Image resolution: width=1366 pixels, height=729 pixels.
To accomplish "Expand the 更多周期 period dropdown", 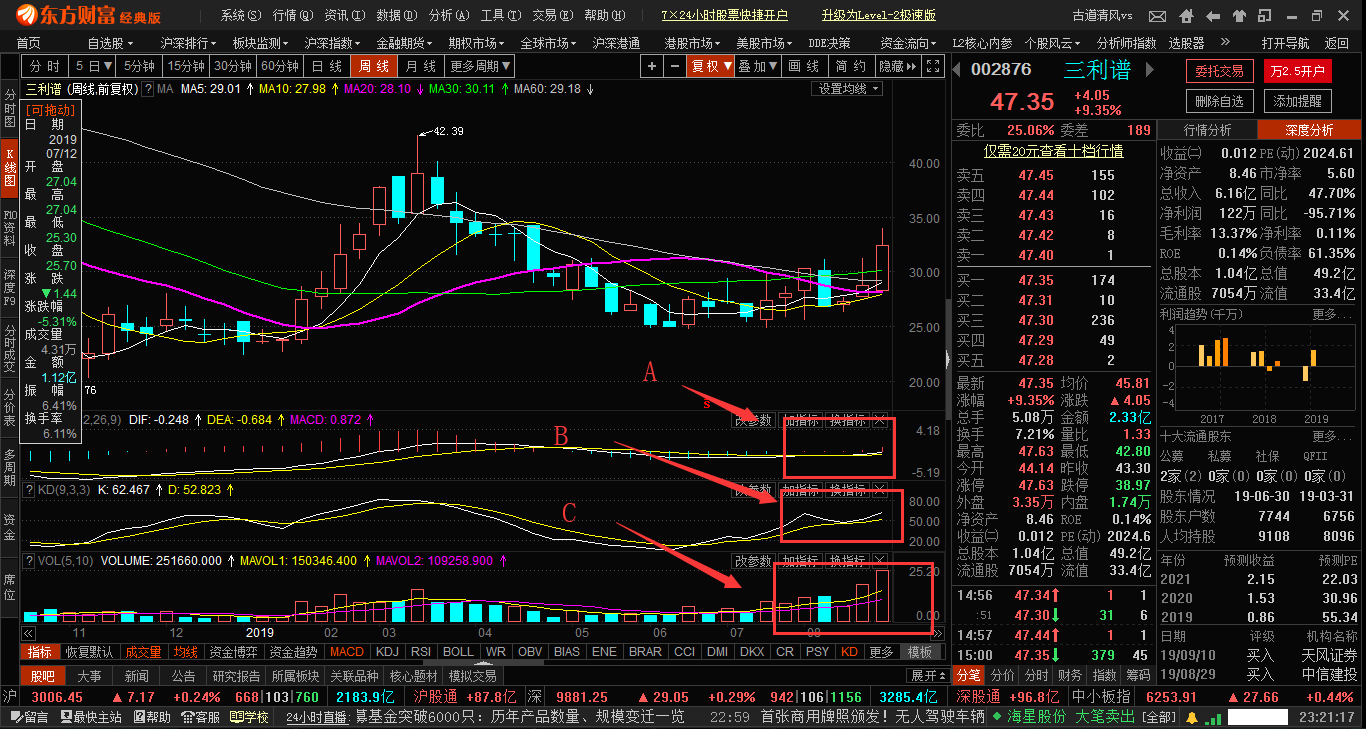I will click(x=480, y=66).
